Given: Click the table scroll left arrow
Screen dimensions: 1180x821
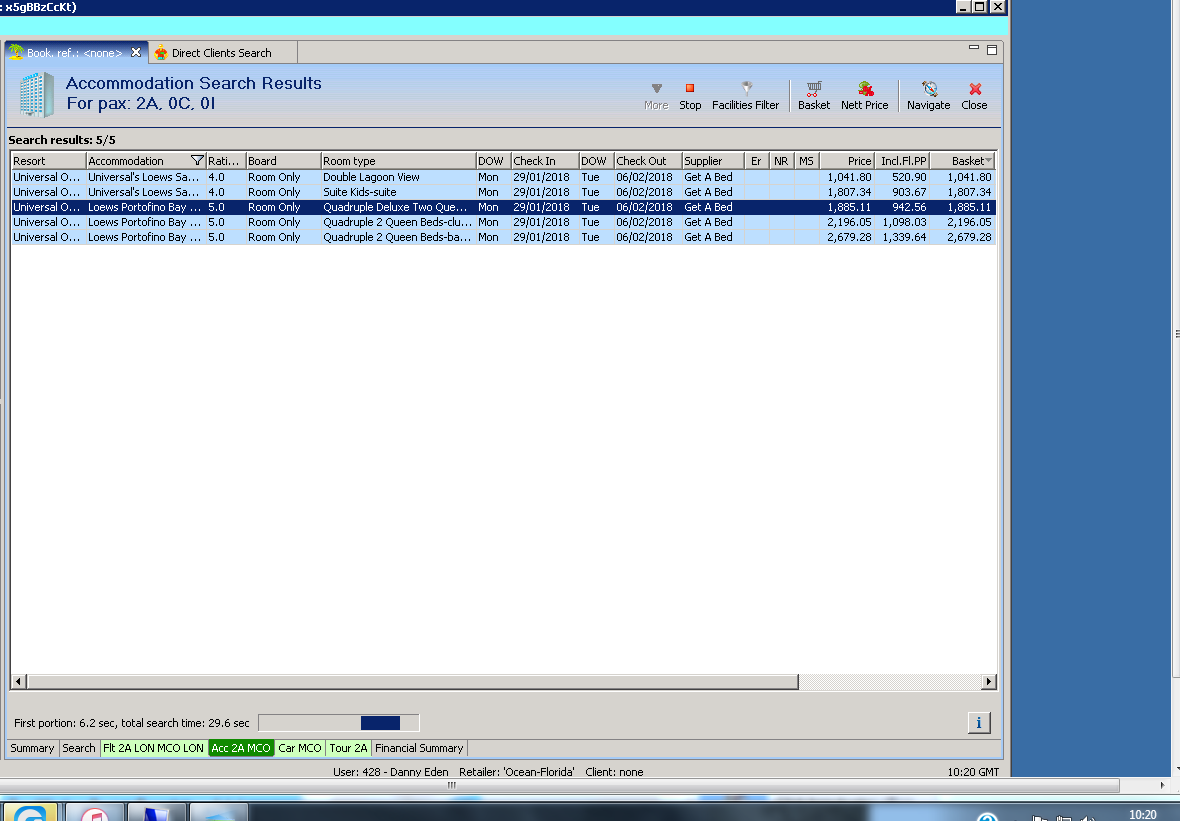Looking at the screenshot, I should (19, 682).
